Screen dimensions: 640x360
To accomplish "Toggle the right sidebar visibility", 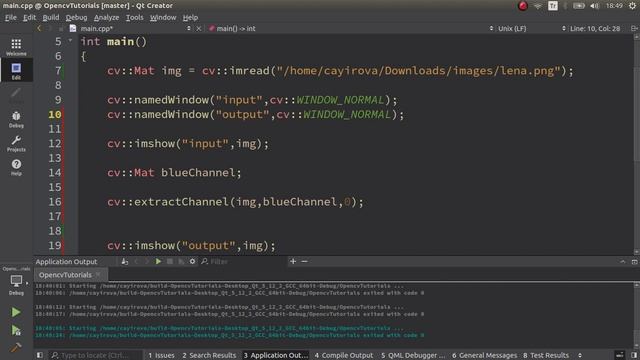I will point(634,355).
